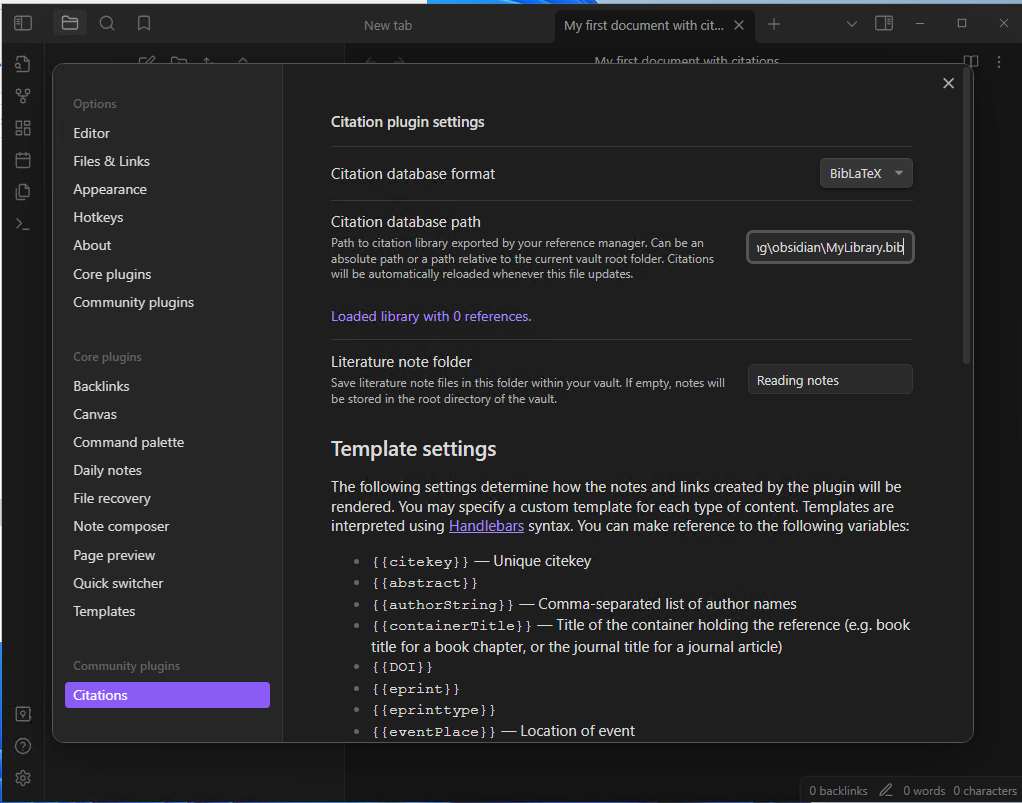
Task: Open the help question mark icon
Action: pyautogui.click(x=23, y=746)
